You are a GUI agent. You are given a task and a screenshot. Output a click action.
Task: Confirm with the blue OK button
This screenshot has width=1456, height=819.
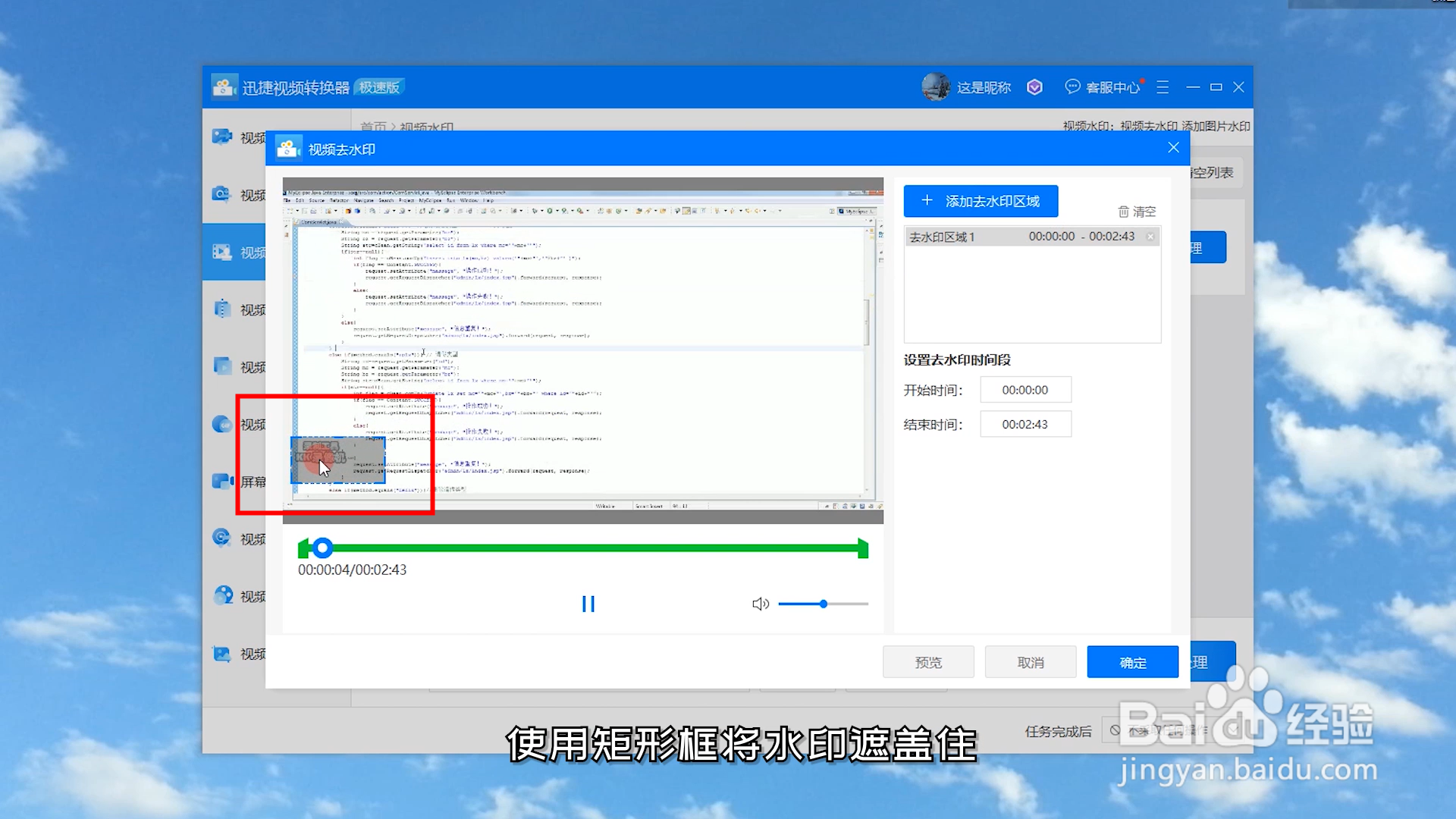[x=1132, y=662]
